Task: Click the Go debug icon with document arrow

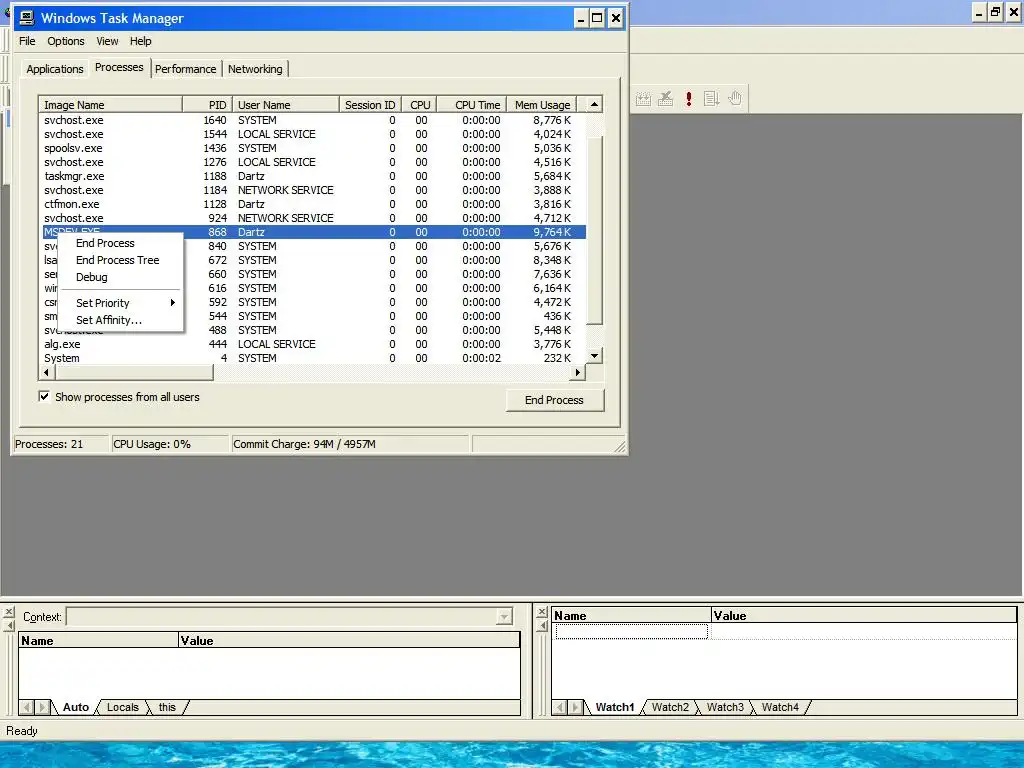Action: click(711, 99)
